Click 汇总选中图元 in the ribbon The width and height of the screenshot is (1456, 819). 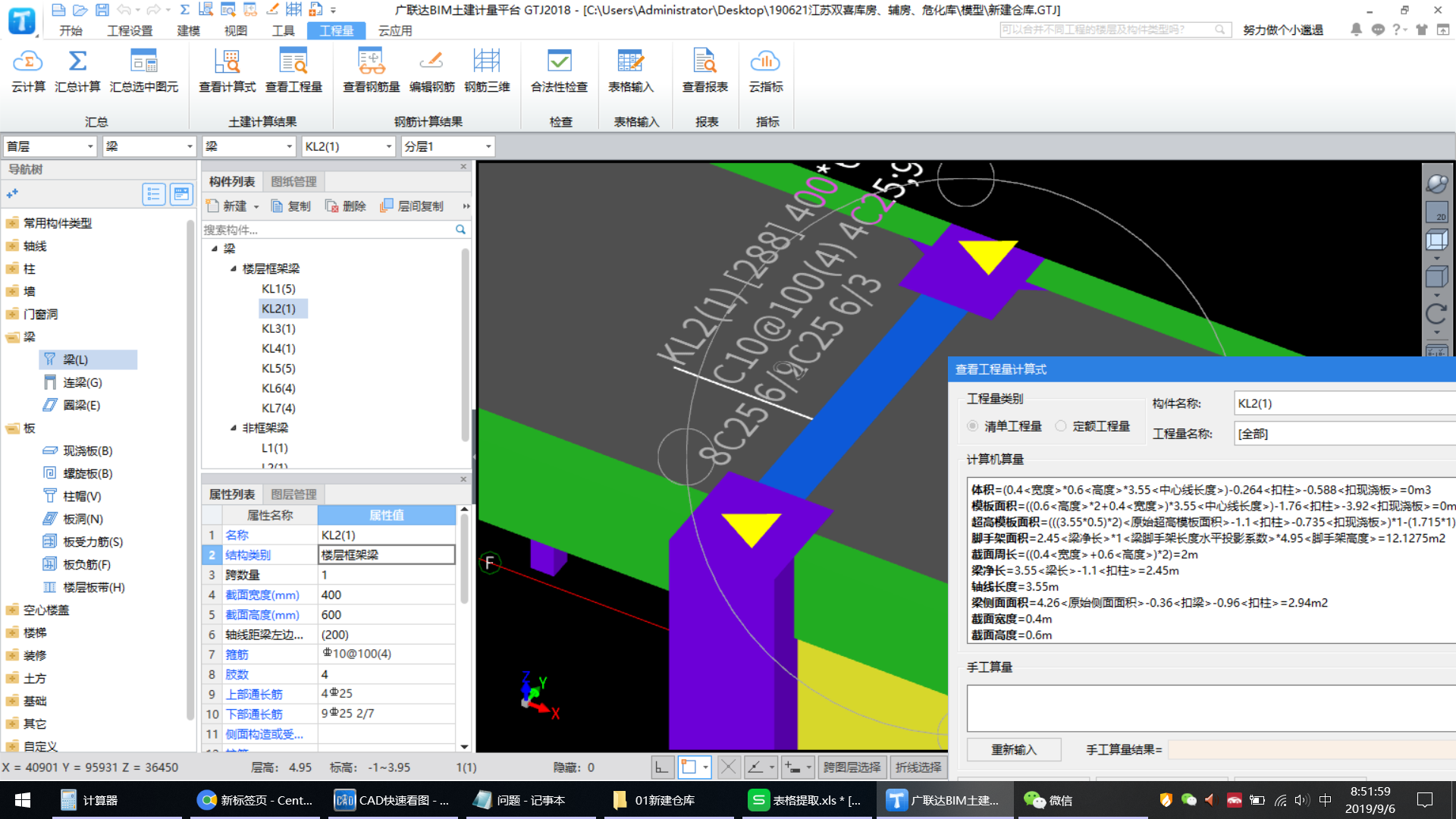pos(144,71)
